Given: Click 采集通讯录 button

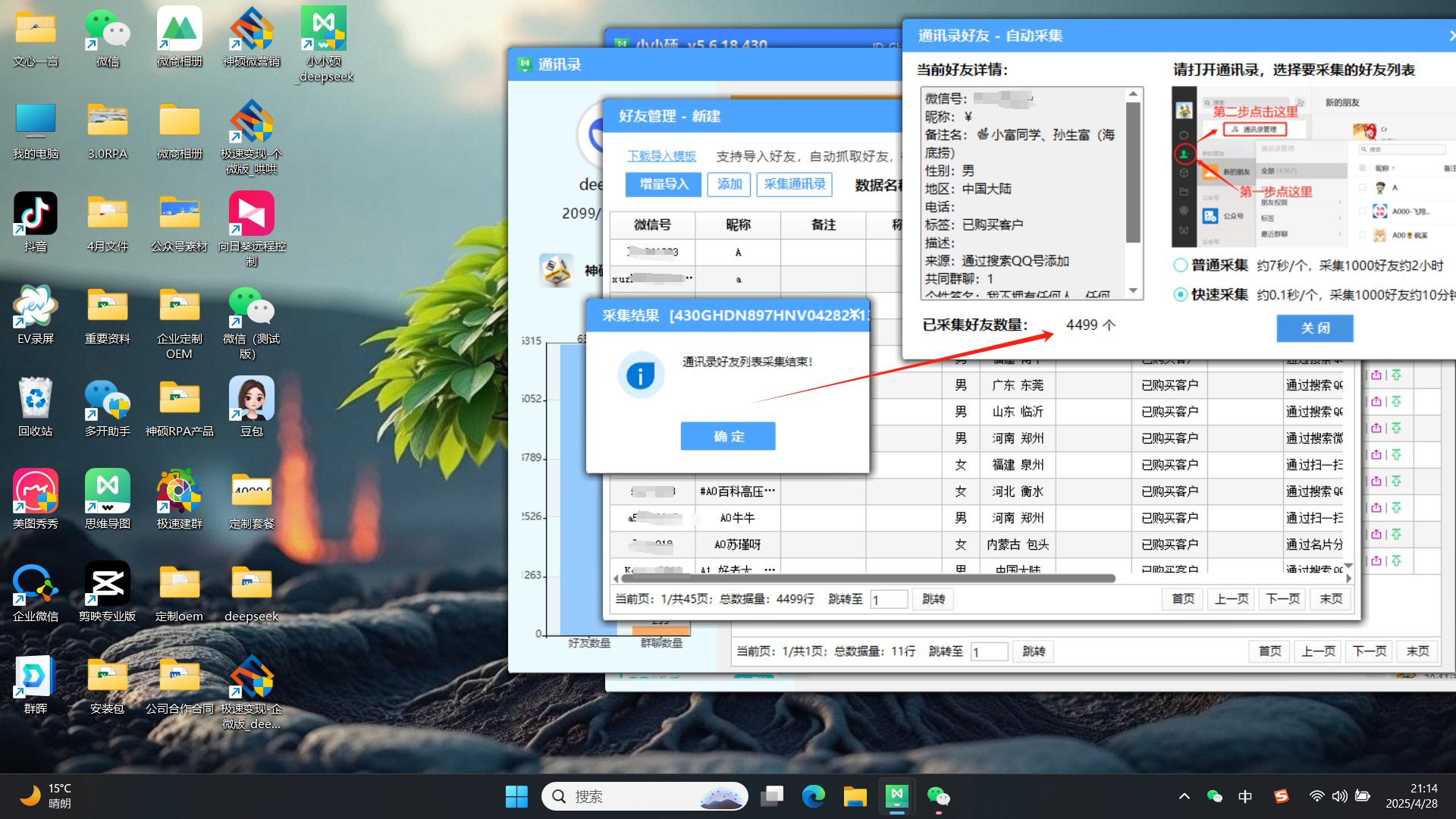Looking at the screenshot, I should pyautogui.click(x=795, y=184).
